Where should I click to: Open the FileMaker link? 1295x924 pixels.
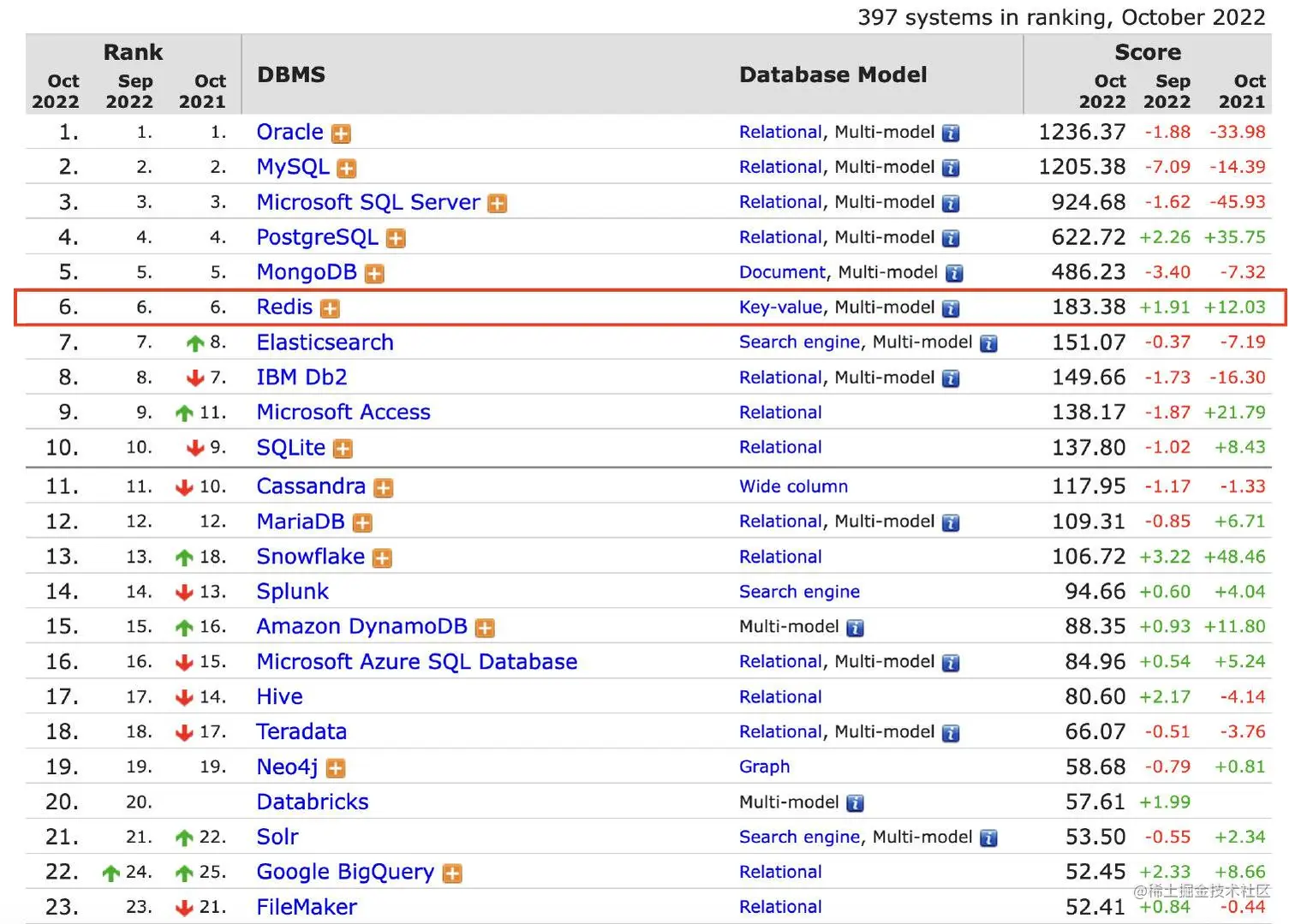pyautogui.click(x=307, y=908)
